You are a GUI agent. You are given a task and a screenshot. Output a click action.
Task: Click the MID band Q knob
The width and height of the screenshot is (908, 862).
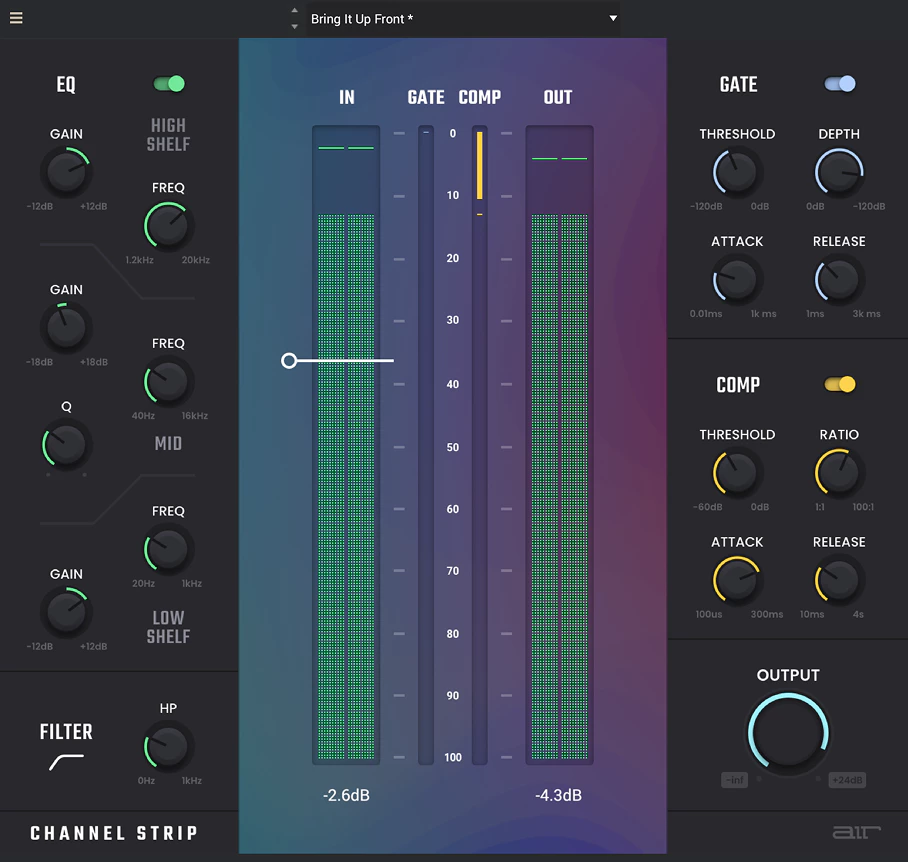[x=66, y=445]
